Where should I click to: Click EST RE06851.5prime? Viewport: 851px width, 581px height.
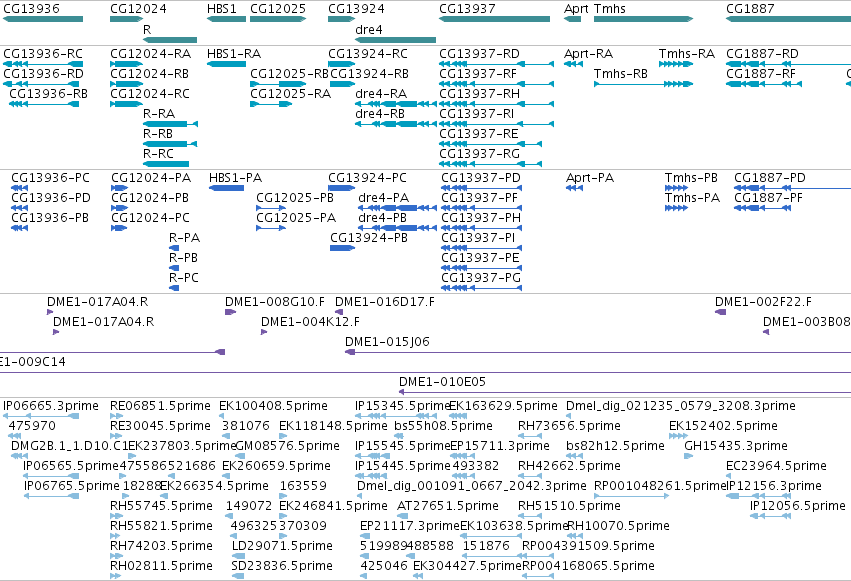click(117, 416)
